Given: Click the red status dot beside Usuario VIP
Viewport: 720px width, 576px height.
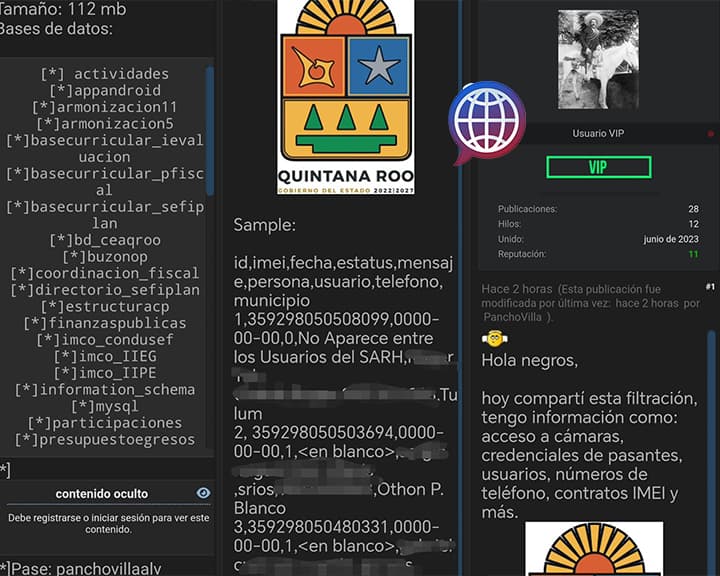Looking at the screenshot, I should (x=711, y=134).
